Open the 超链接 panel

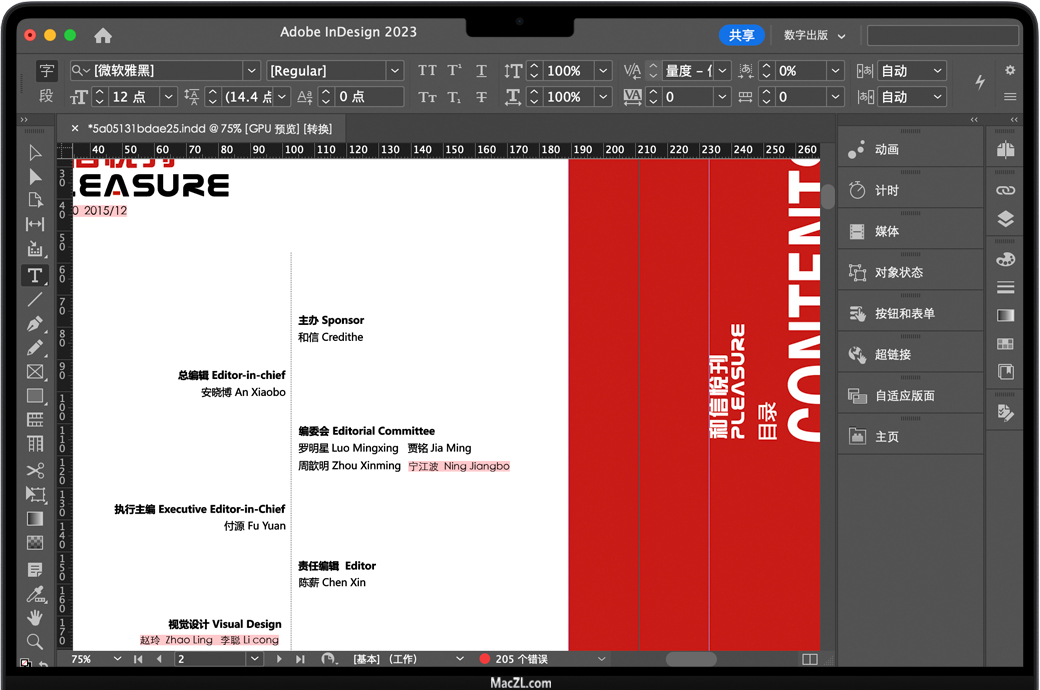[892, 355]
